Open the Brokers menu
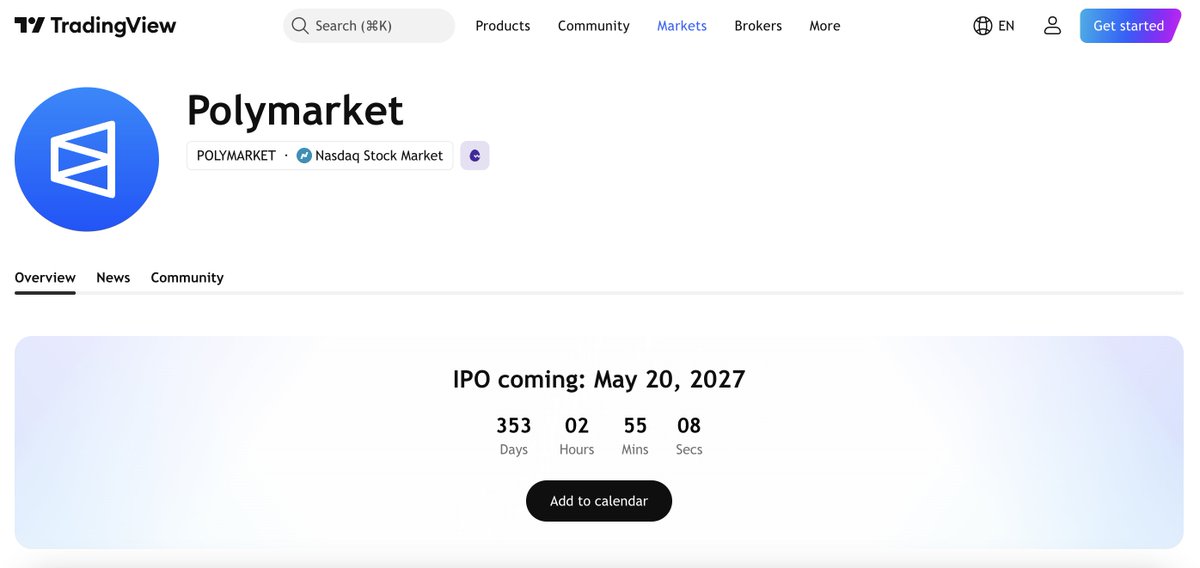Image resolution: width=1200 pixels, height=568 pixels. coord(758,26)
